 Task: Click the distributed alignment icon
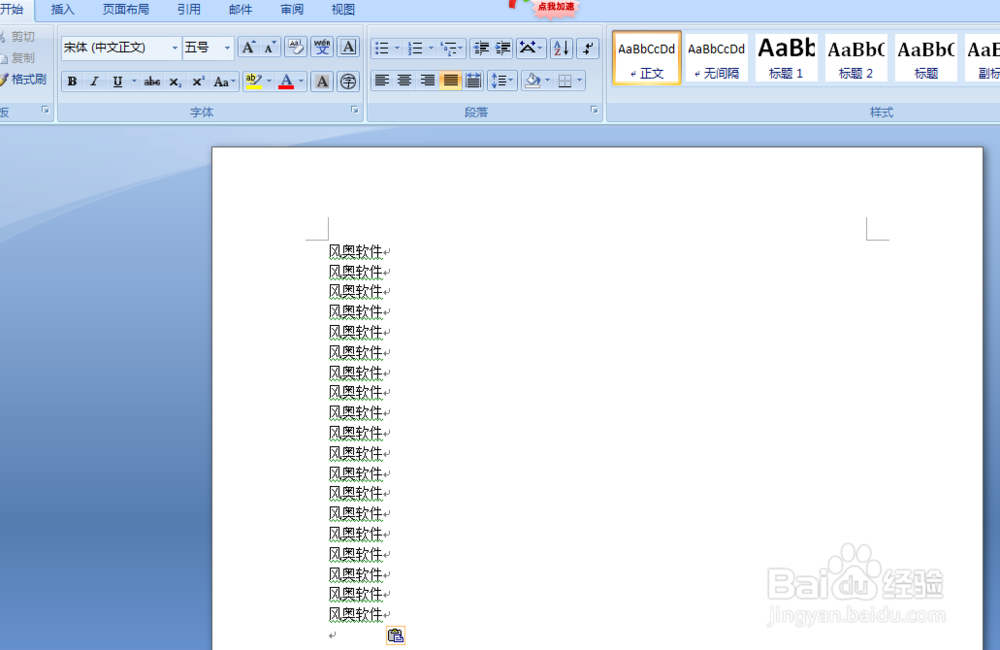pyautogui.click(x=473, y=80)
